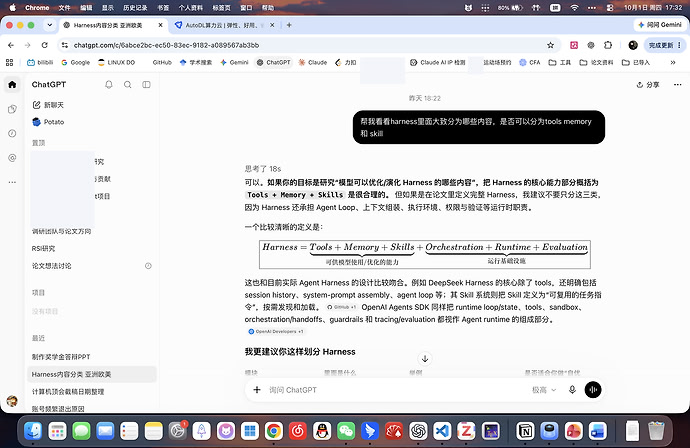Open the OpenAI Developers +1 citation
690x448 pixels.
[275, 331]
